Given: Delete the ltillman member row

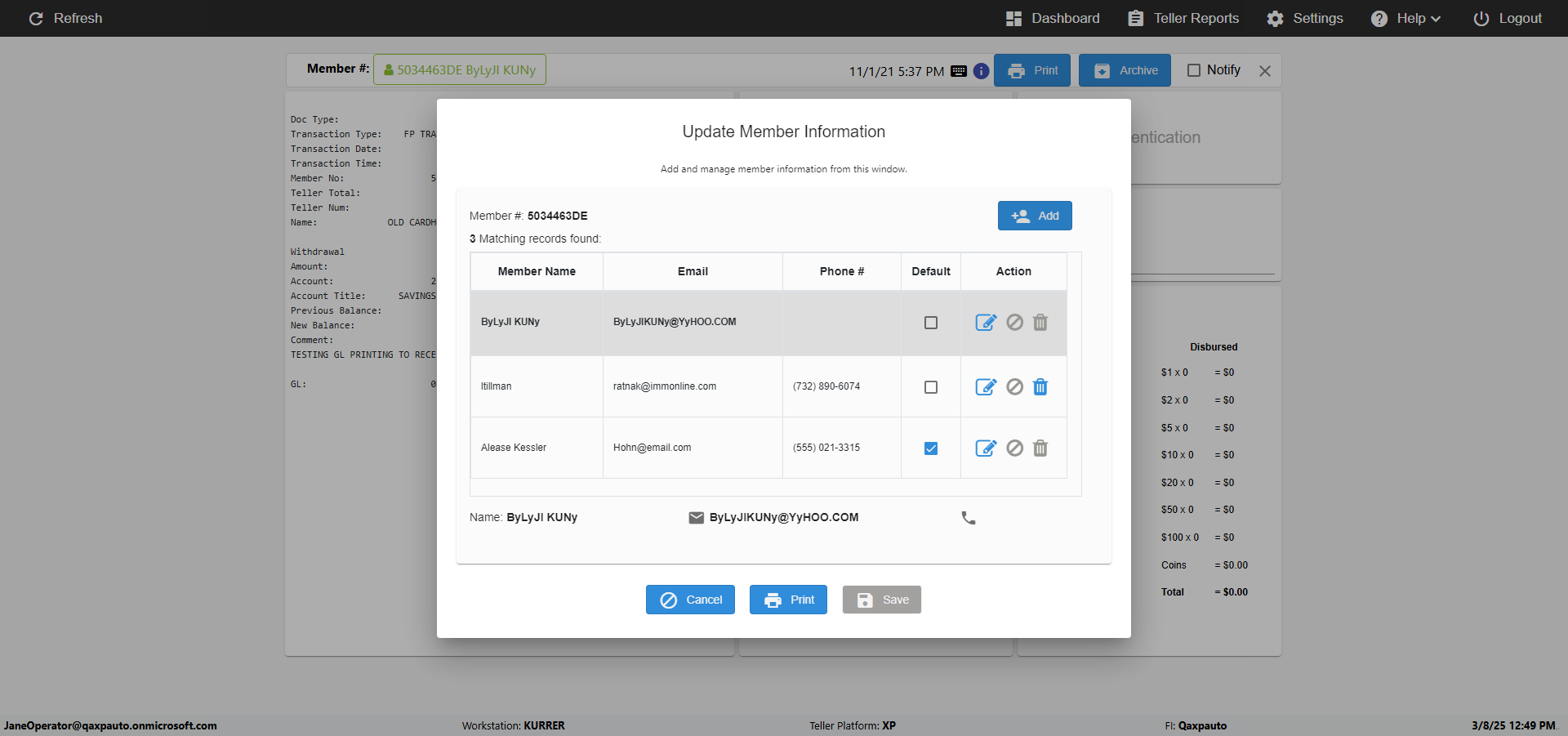Looking at the screenshot, I should tap(1040, 387).
